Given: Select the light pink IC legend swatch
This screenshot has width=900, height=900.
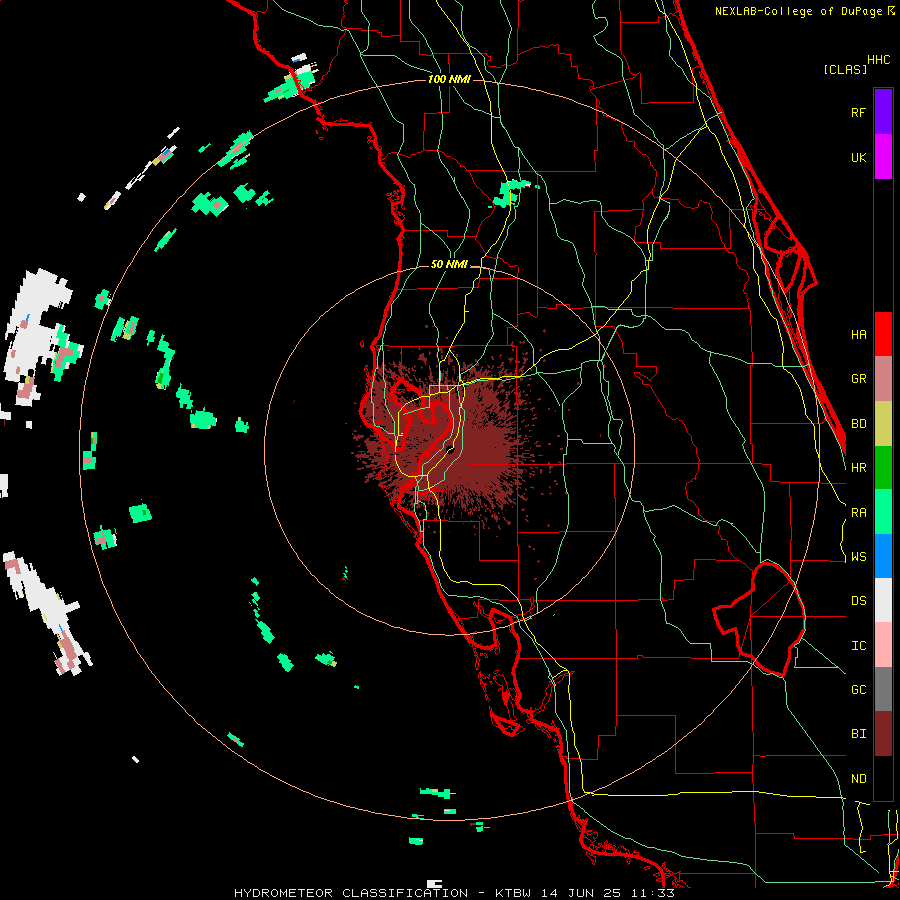Looking at the screenshot, I should pyautogui.click(x=883, y=645).
